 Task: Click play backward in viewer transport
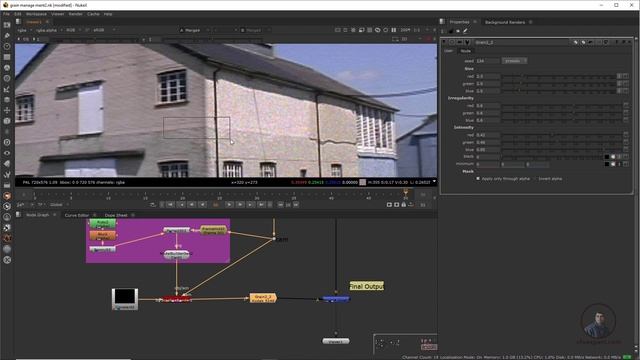pos(202,204)
